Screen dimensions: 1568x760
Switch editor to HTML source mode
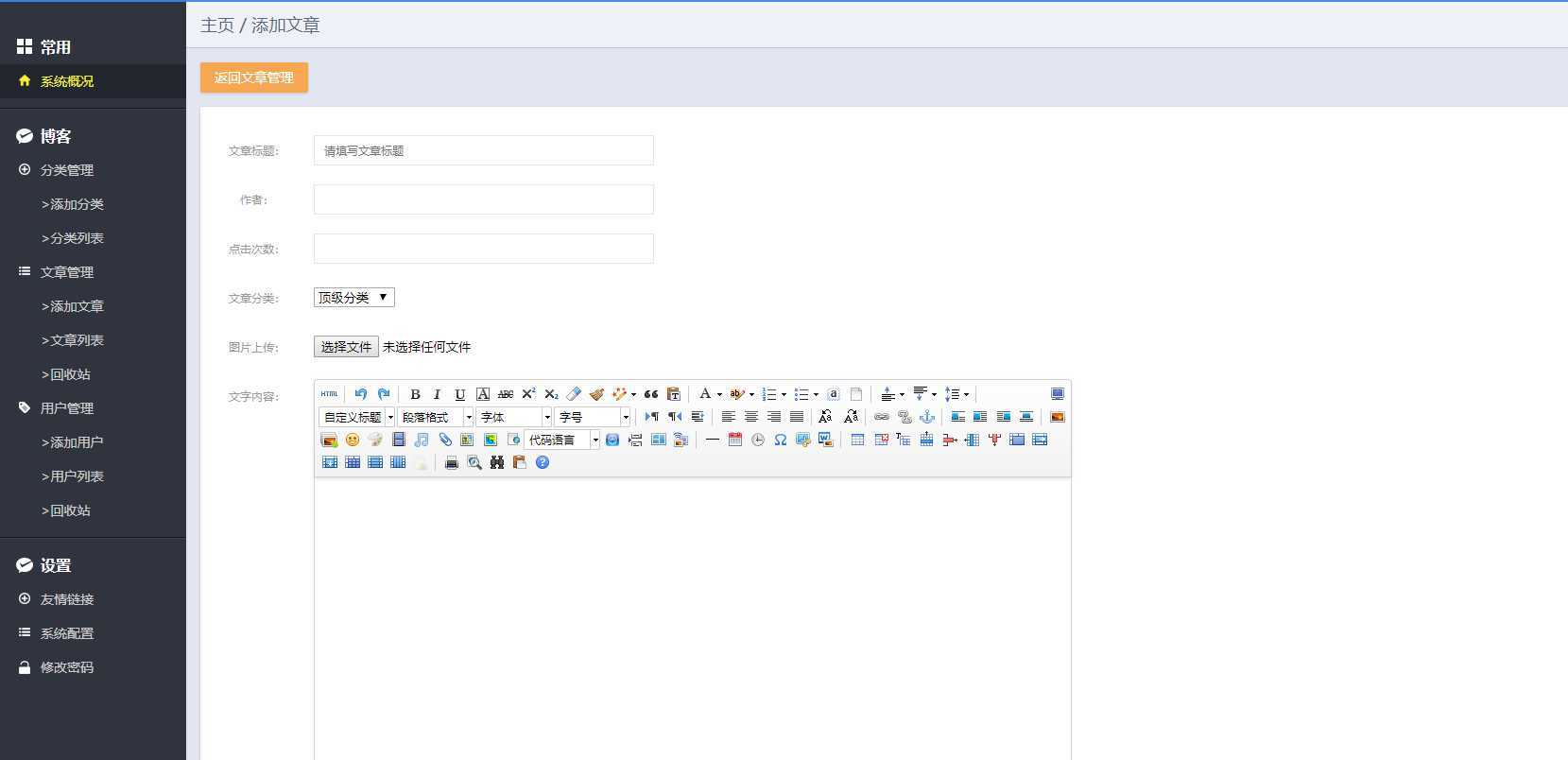329,394
